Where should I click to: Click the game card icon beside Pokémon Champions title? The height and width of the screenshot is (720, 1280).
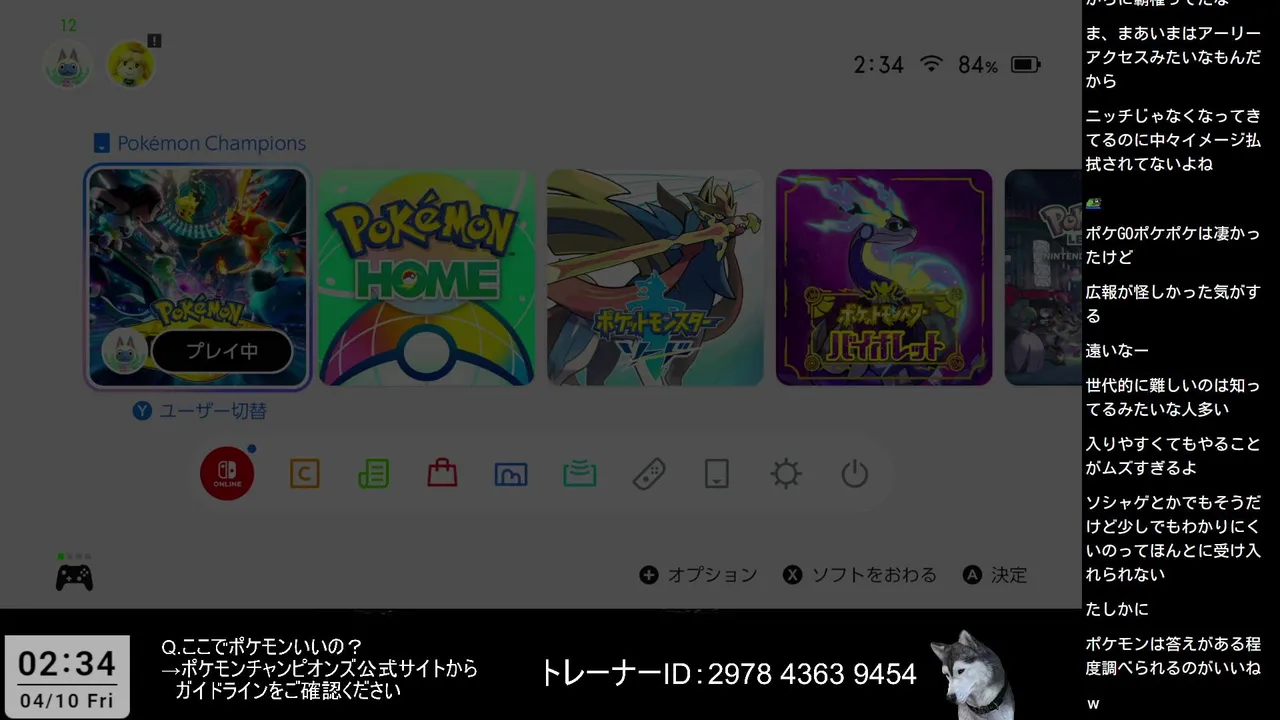click(x=101, y=143)
